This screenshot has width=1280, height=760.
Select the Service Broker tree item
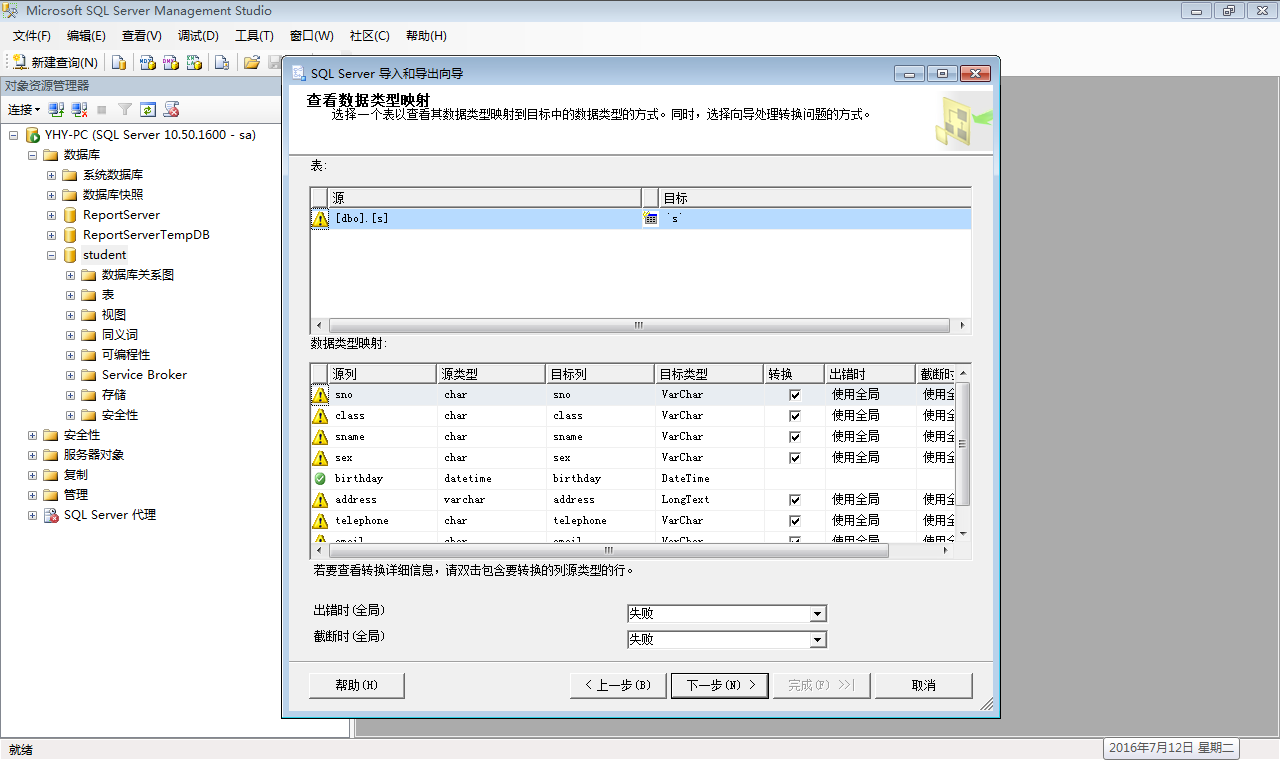tap(144, 375)
